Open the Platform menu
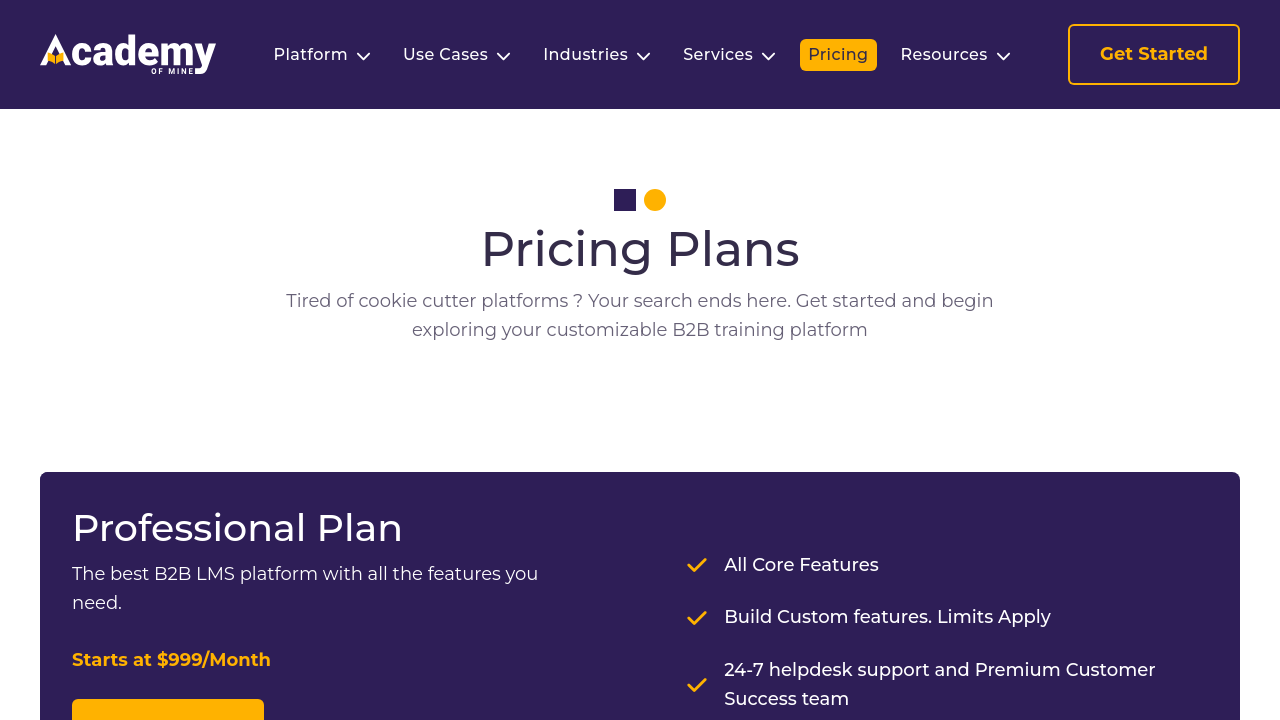The image size is (1280, 720). [x=311, y=55]
